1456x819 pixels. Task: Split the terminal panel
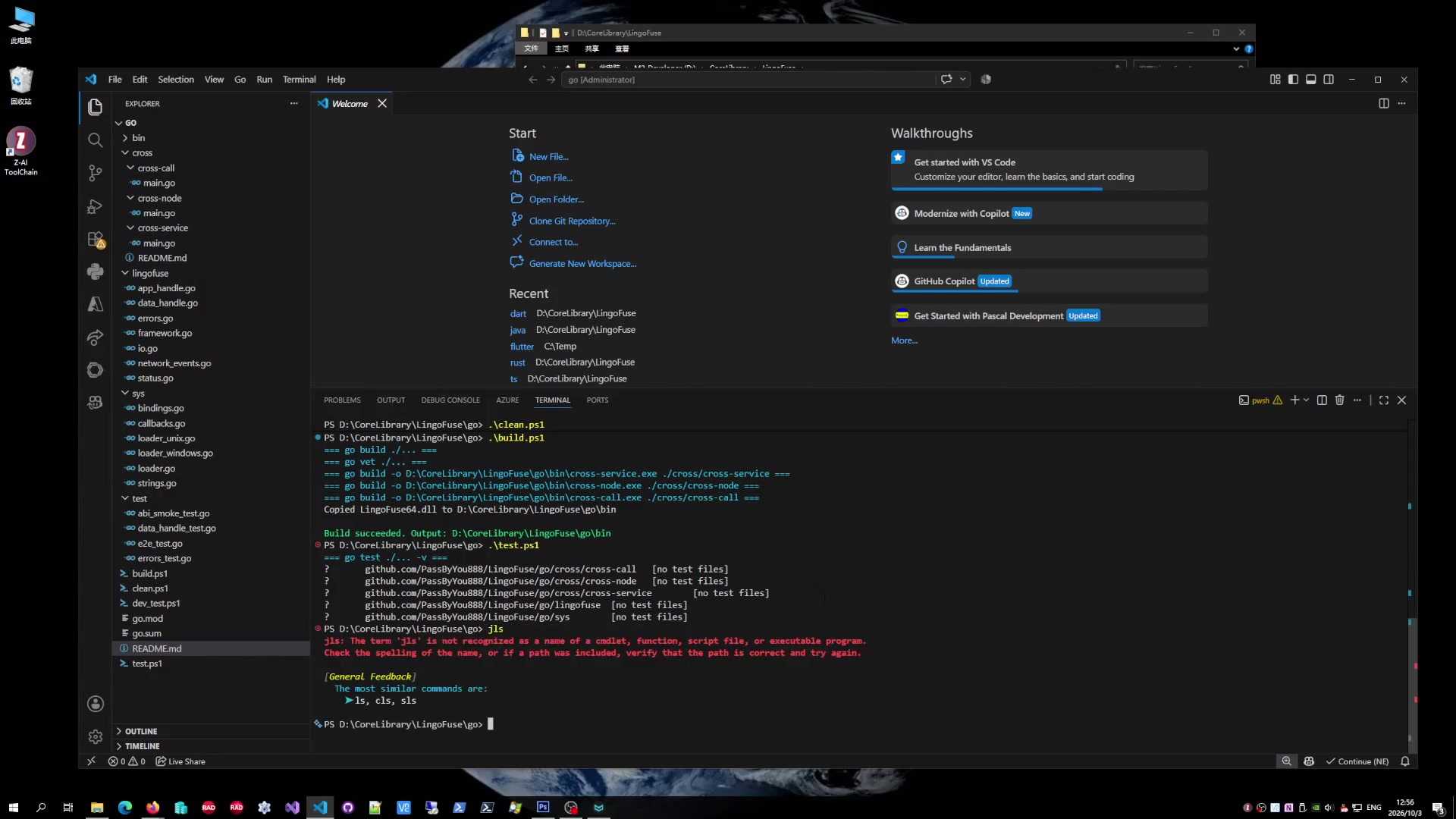tap(1322, 400)
